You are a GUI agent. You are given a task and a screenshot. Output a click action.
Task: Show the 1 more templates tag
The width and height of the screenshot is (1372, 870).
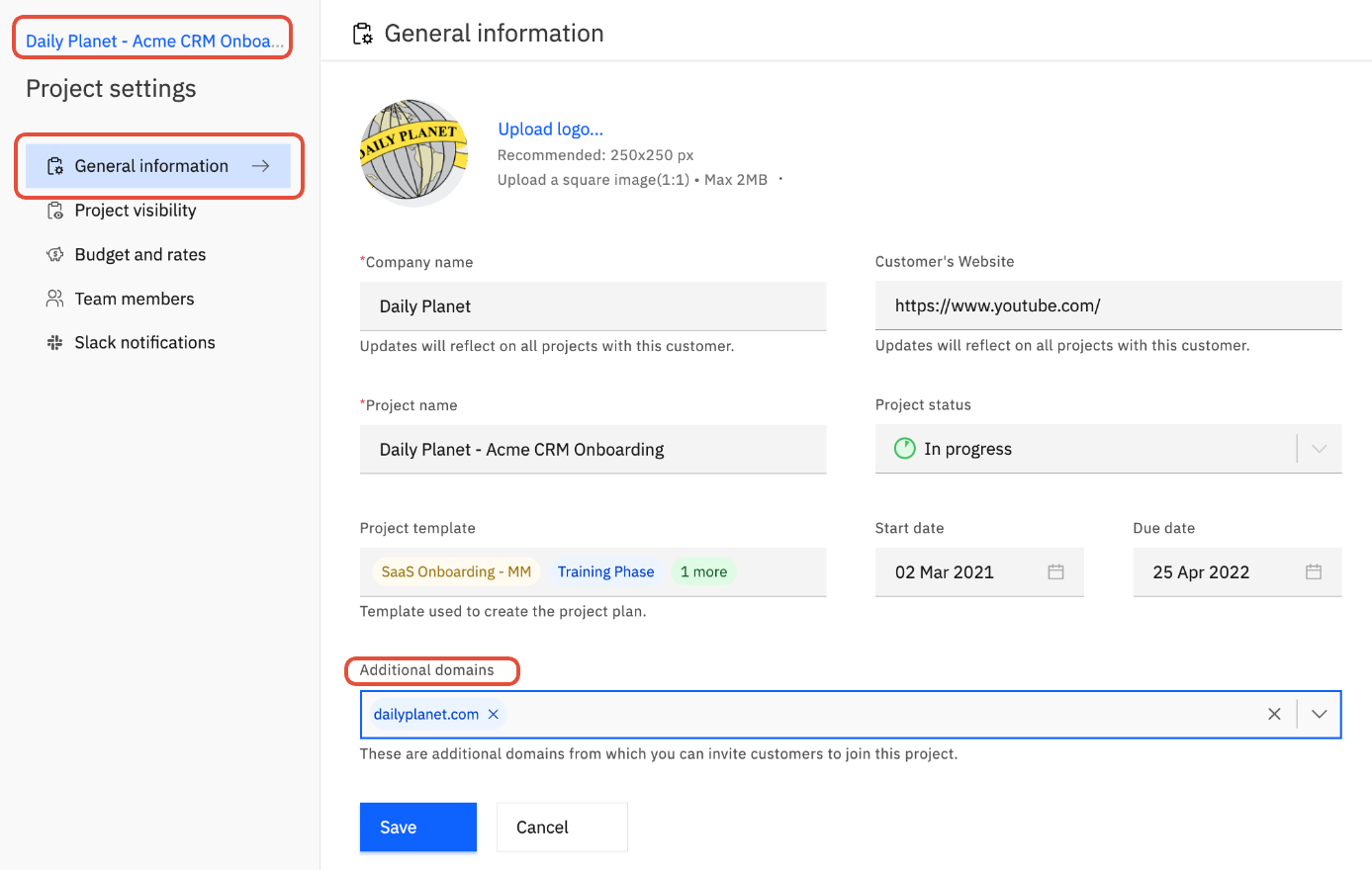703,572
